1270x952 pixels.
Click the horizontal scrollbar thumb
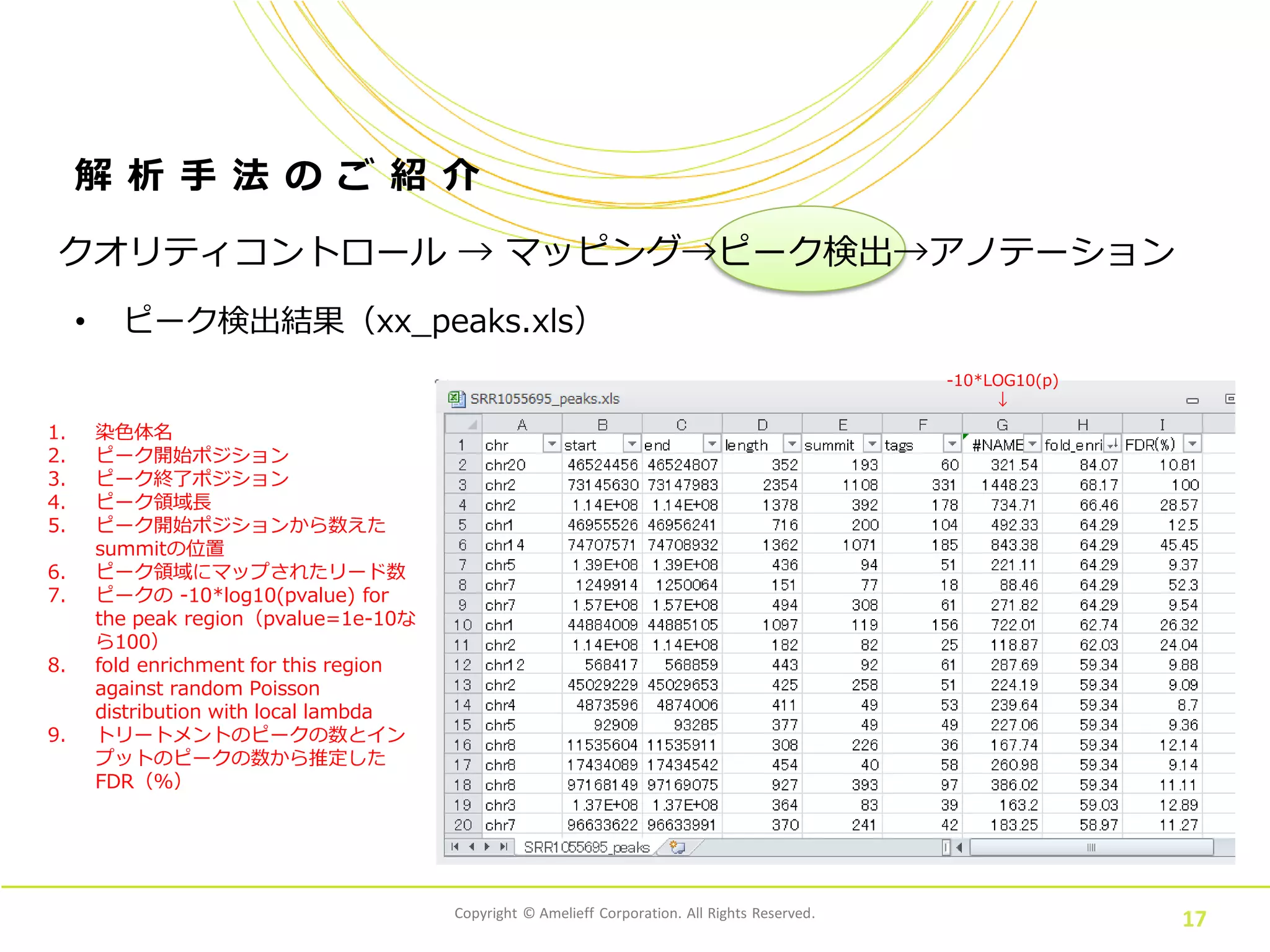1091,847
